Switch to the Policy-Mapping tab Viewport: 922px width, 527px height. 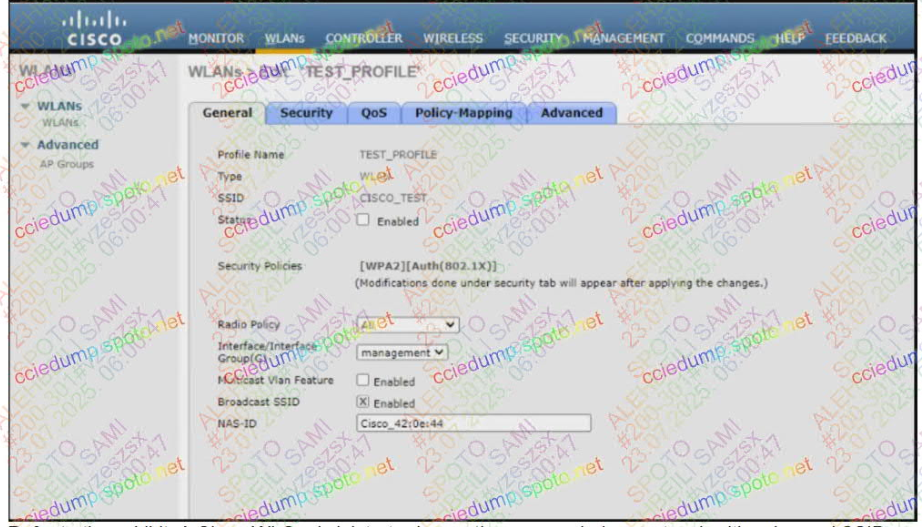point(463,113)
